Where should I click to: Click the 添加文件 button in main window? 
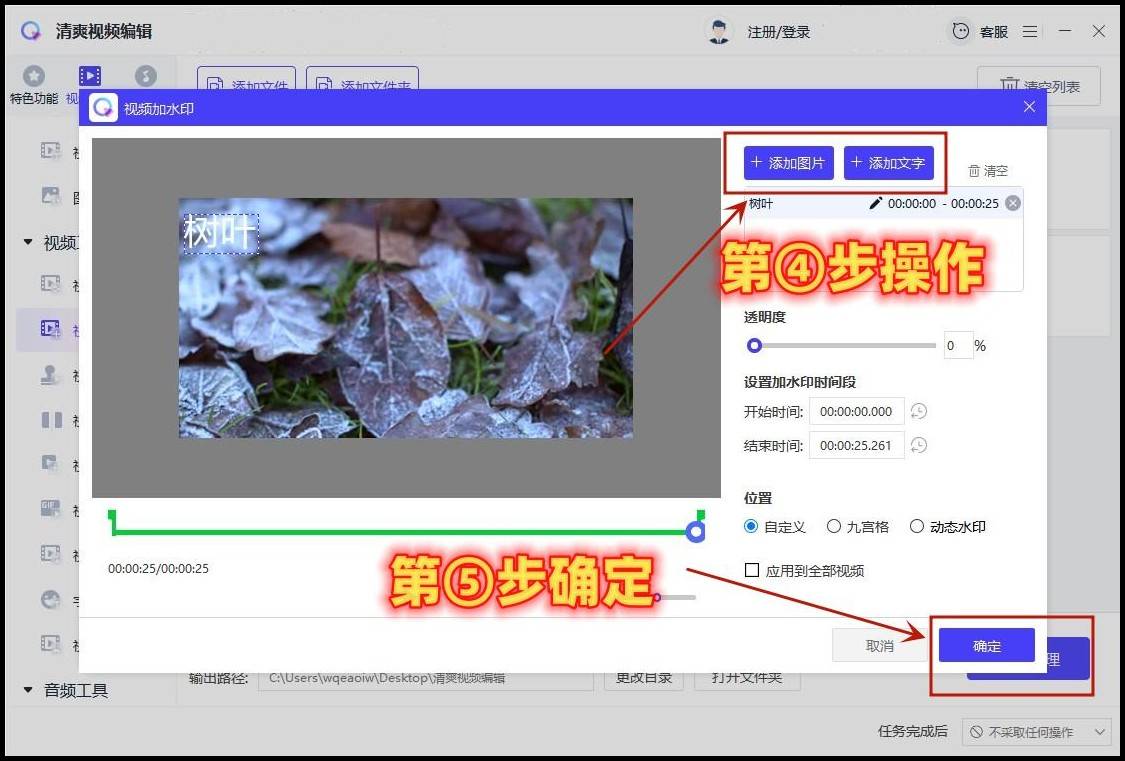(247, 78)
